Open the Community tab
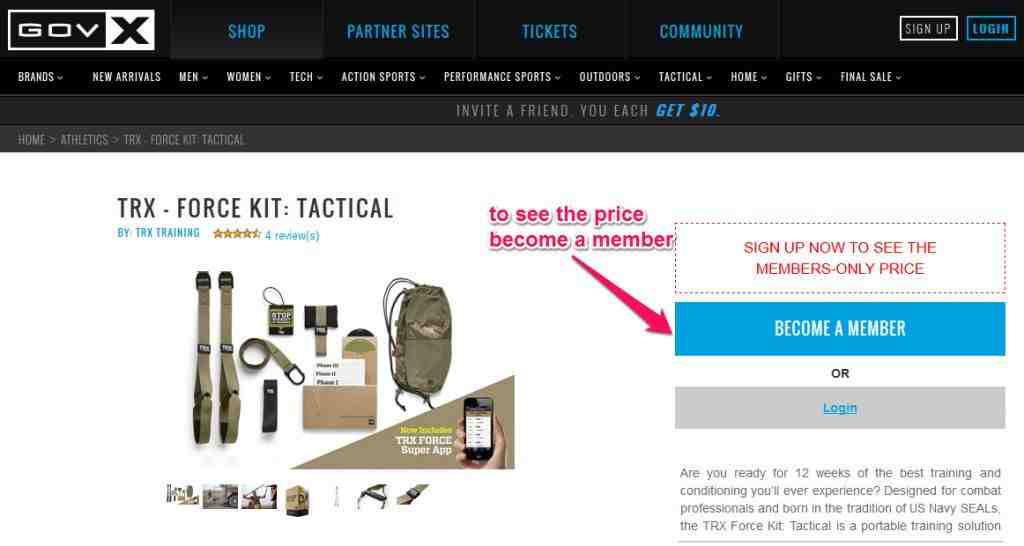This screenshot has width=1024, height=546. pyautogui.click(x=701, y=31)
